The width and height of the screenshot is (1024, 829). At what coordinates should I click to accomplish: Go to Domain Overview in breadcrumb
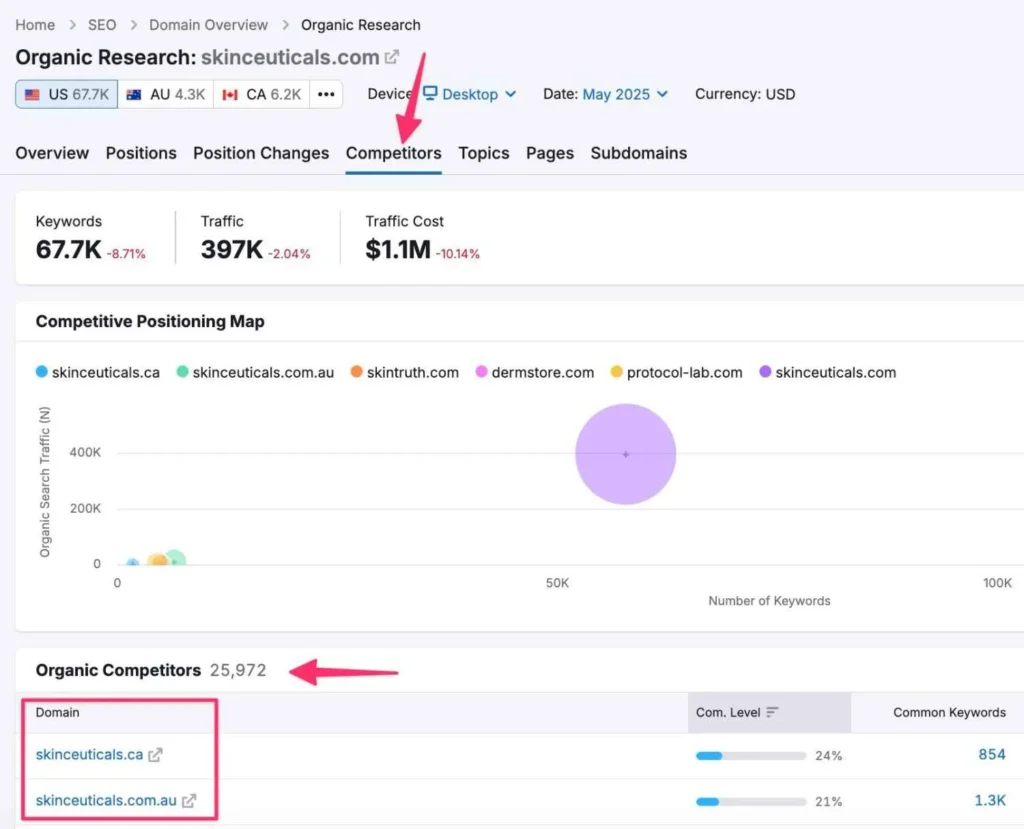(208, 24)
